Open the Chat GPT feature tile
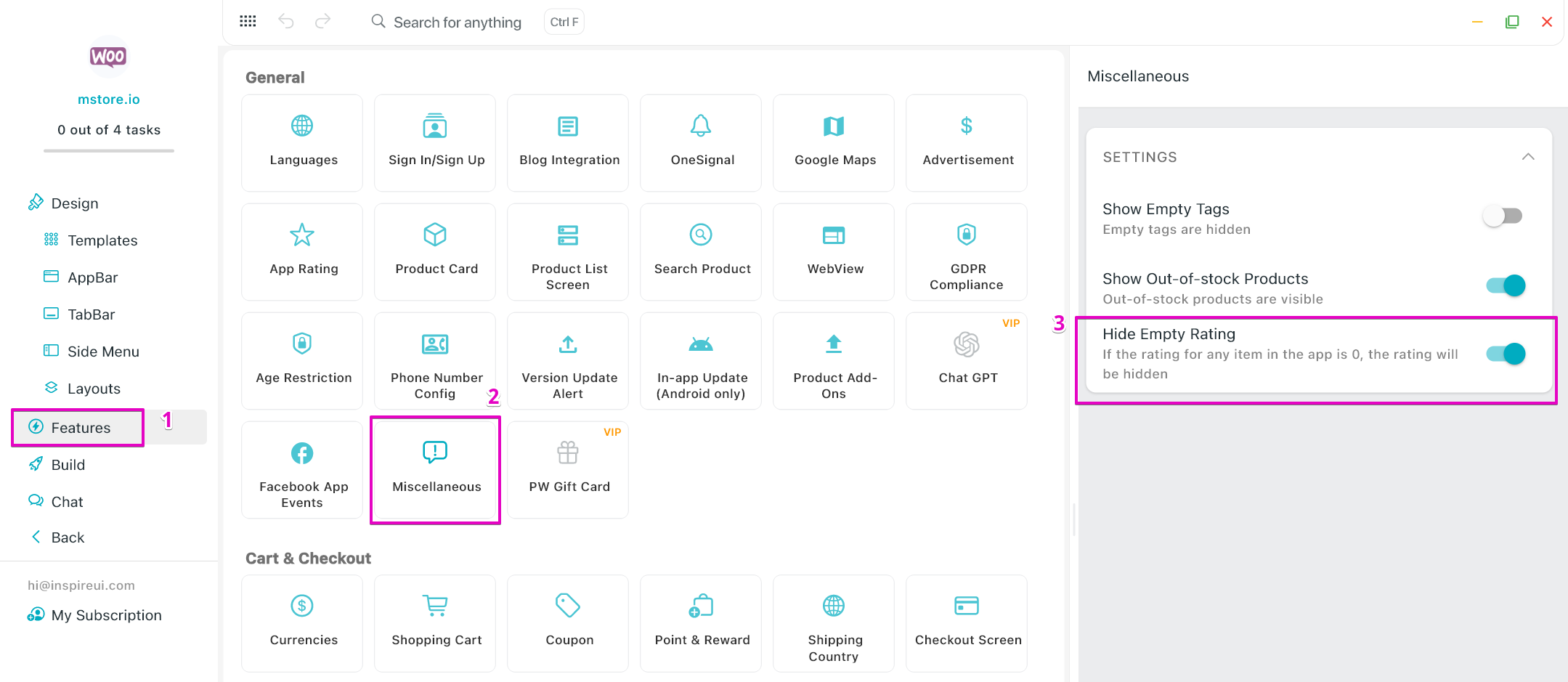 point(966,360)
